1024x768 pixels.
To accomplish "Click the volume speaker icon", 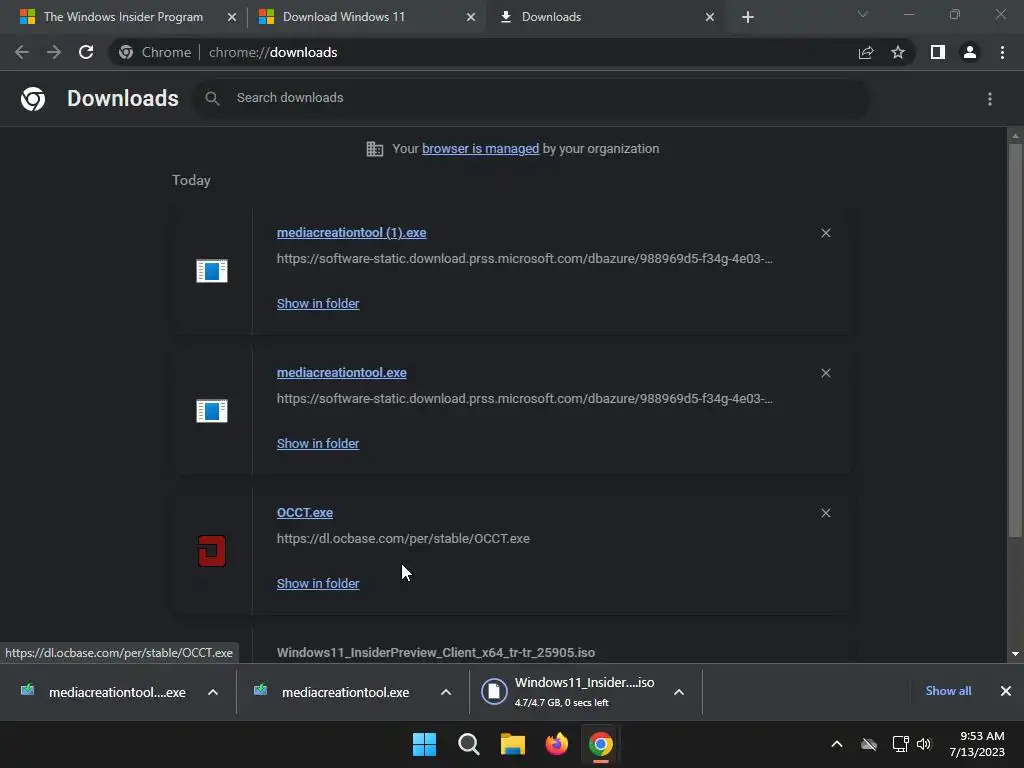I will click(x=924, y=744).
